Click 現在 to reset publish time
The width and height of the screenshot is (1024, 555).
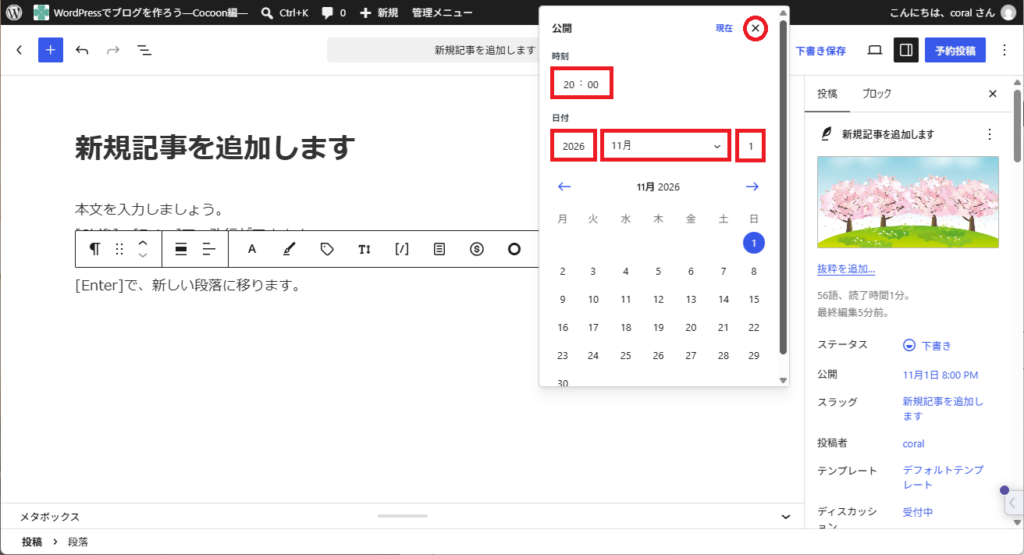point(724,28)
